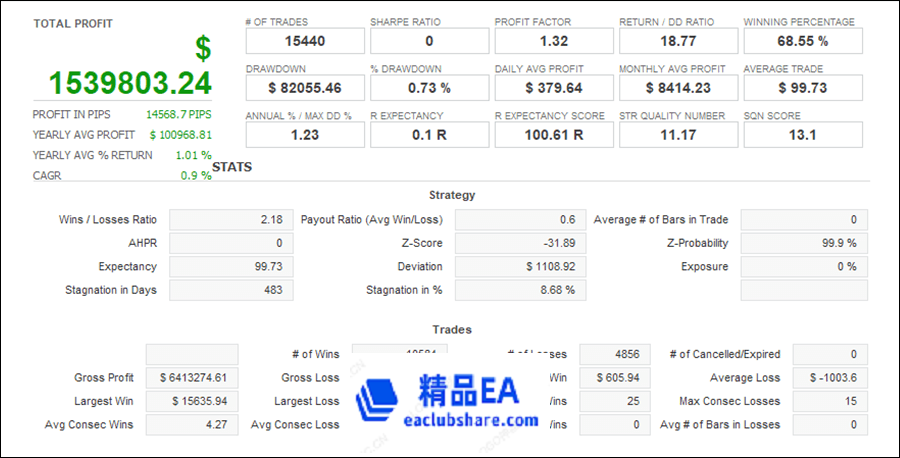The width and height of the screenshot is (900, 458).
Task: Select the Expectancy value 99.73
Action: tap(231, 267)
